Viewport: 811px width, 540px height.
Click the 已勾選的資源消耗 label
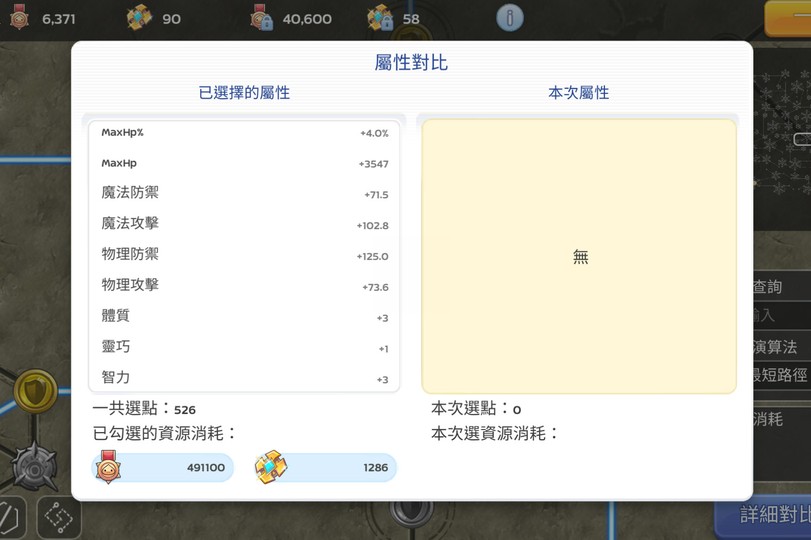coord(164,433)
